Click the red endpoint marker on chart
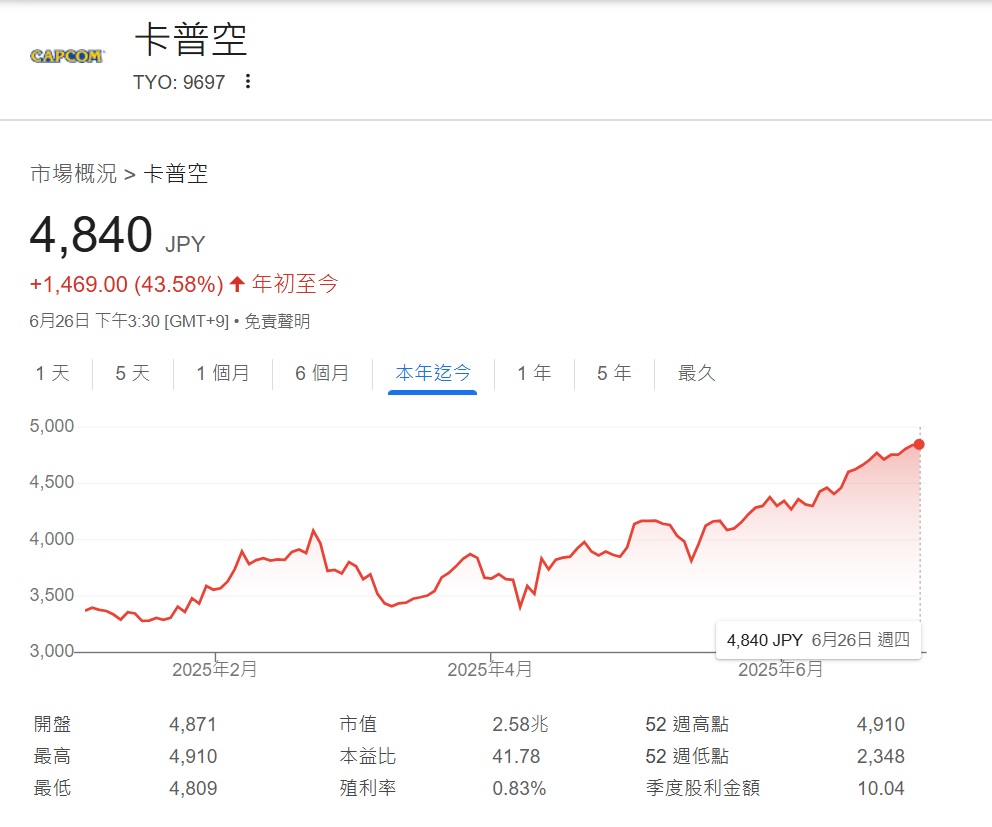This screenshot has height=827, width=992. (x=919, y=445)
